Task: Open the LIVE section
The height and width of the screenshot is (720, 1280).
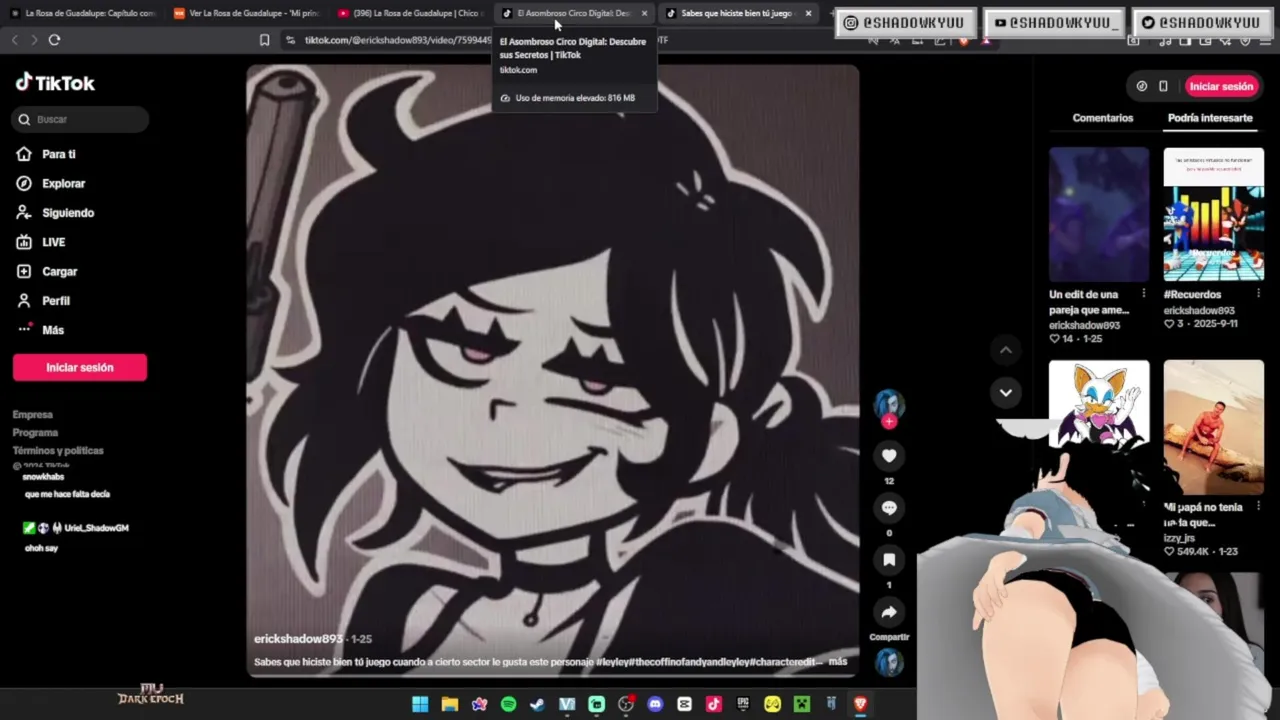Action: 41,242
